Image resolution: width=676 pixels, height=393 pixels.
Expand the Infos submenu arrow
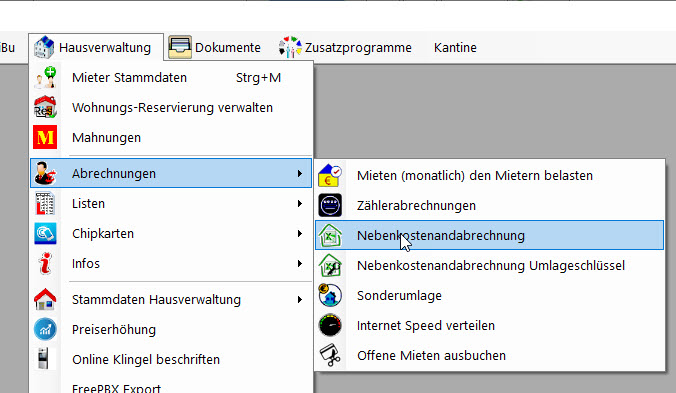[x=300, y=263]
